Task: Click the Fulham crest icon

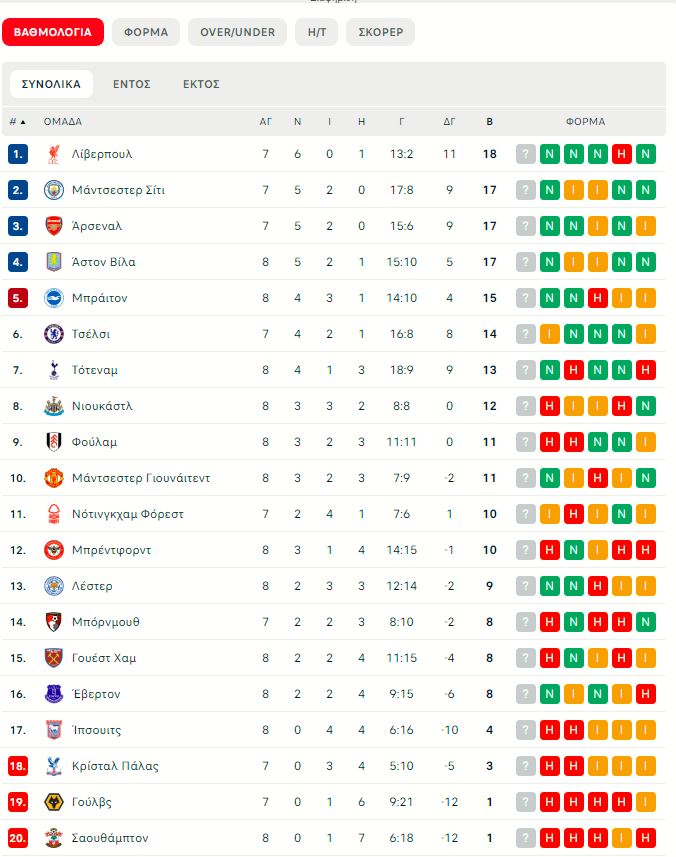Action: point(54,442)
